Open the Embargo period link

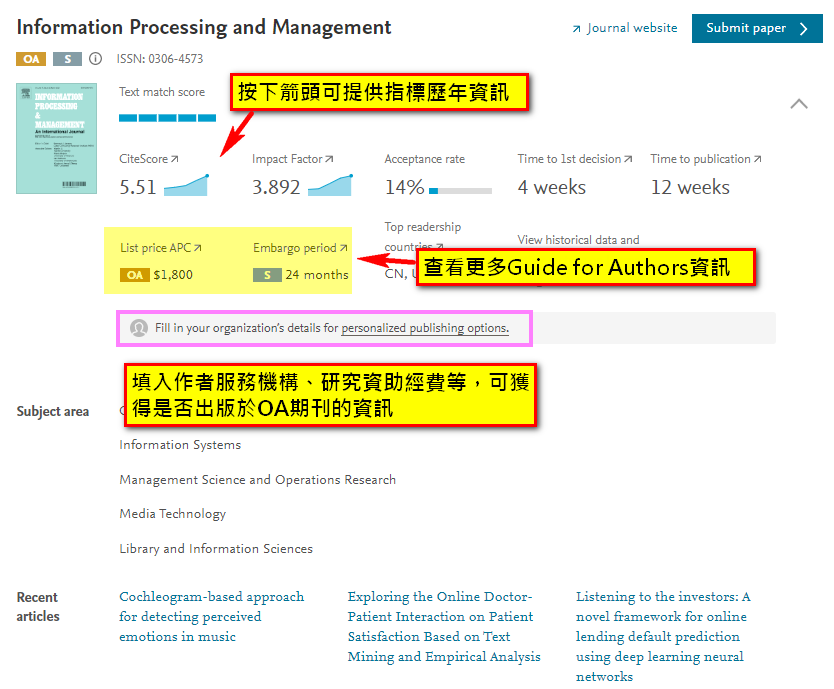[300, 248]
